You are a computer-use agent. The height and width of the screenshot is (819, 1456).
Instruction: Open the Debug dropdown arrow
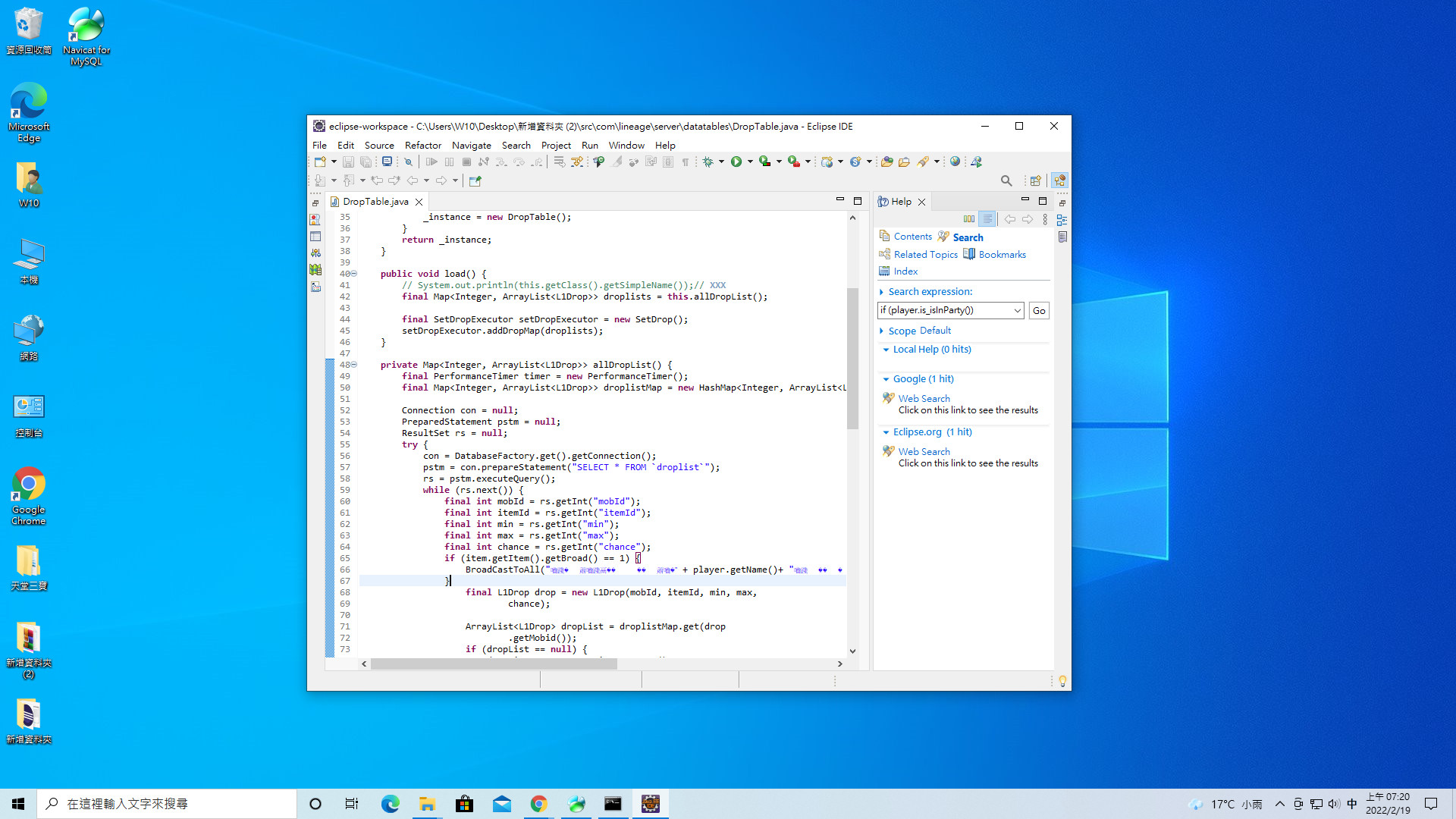(x=721, y=162)
